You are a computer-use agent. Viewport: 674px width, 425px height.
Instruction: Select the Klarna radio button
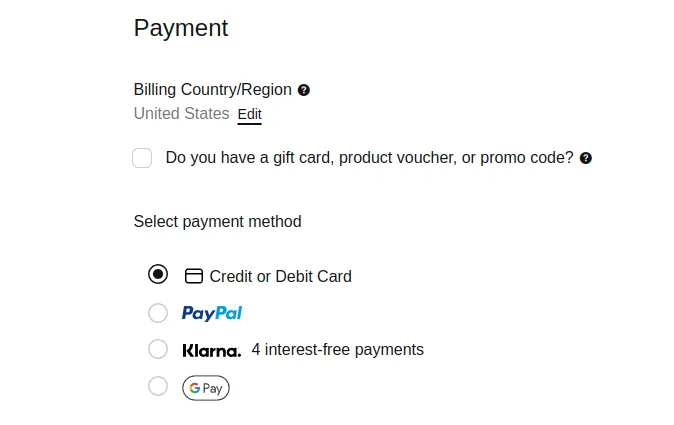(x=157, y=349)
